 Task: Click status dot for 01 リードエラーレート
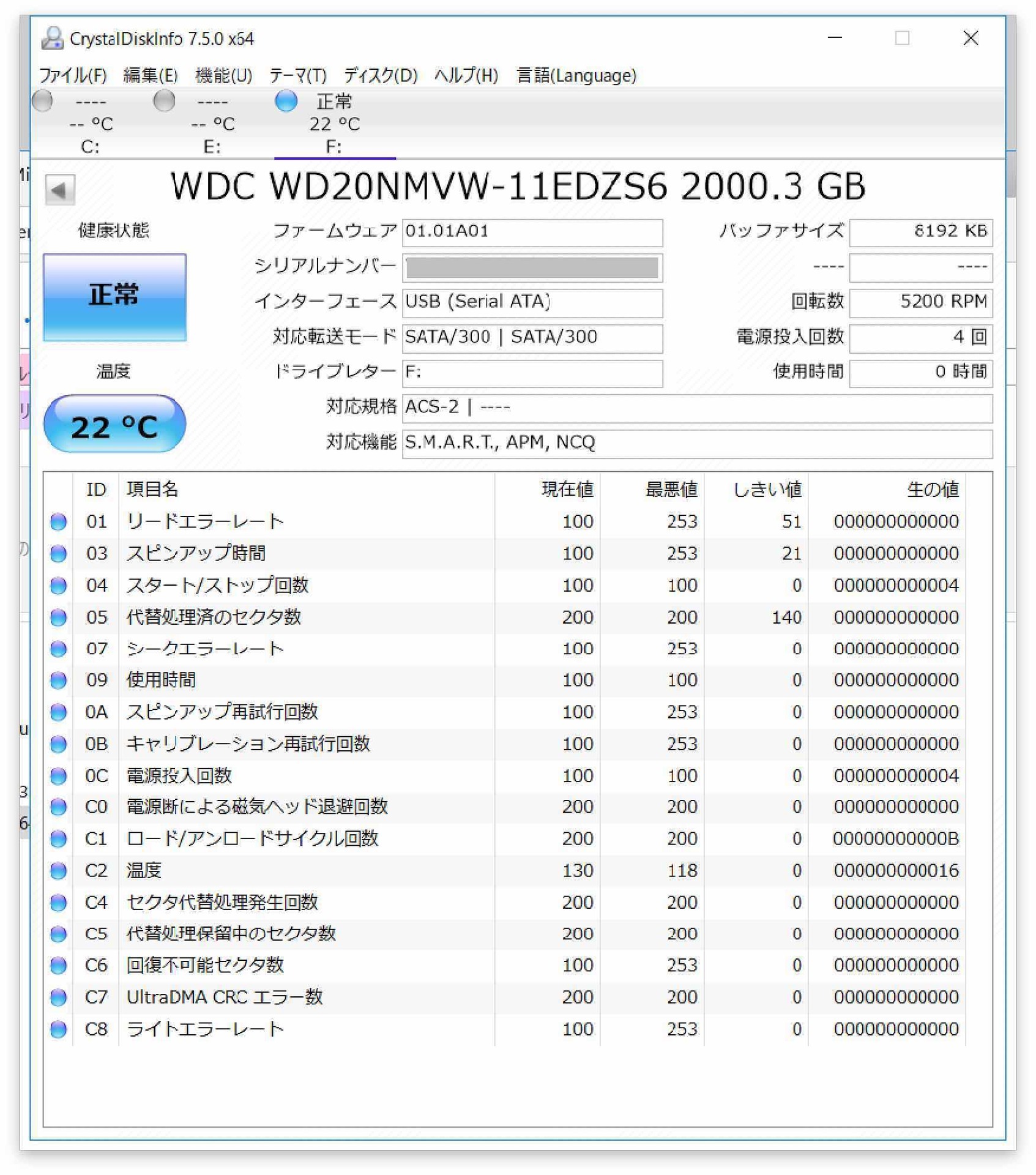click(x=59, y=522)
